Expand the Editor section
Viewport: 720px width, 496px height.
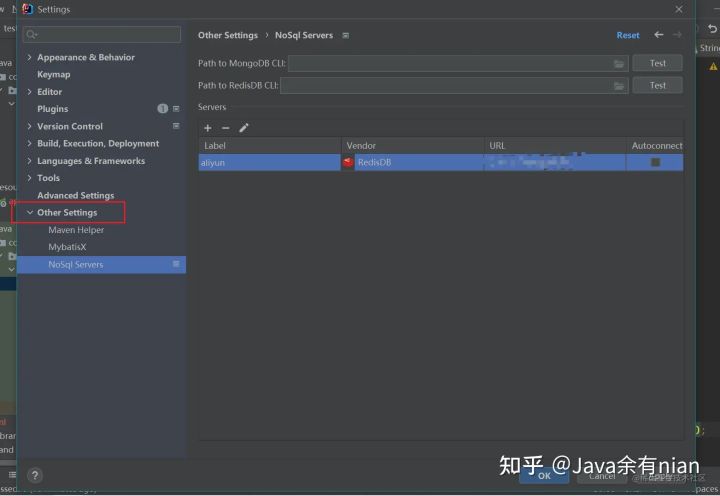point(29,92)
